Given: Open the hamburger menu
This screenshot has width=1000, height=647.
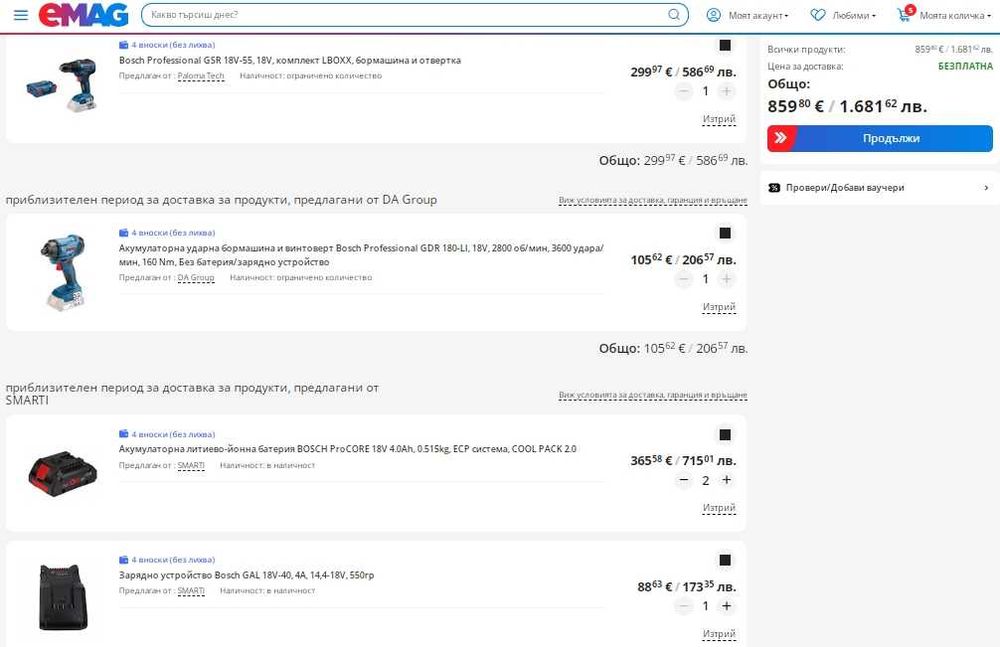Looking at the screenshot, I should pyautogui.click(x=21, y=15).
